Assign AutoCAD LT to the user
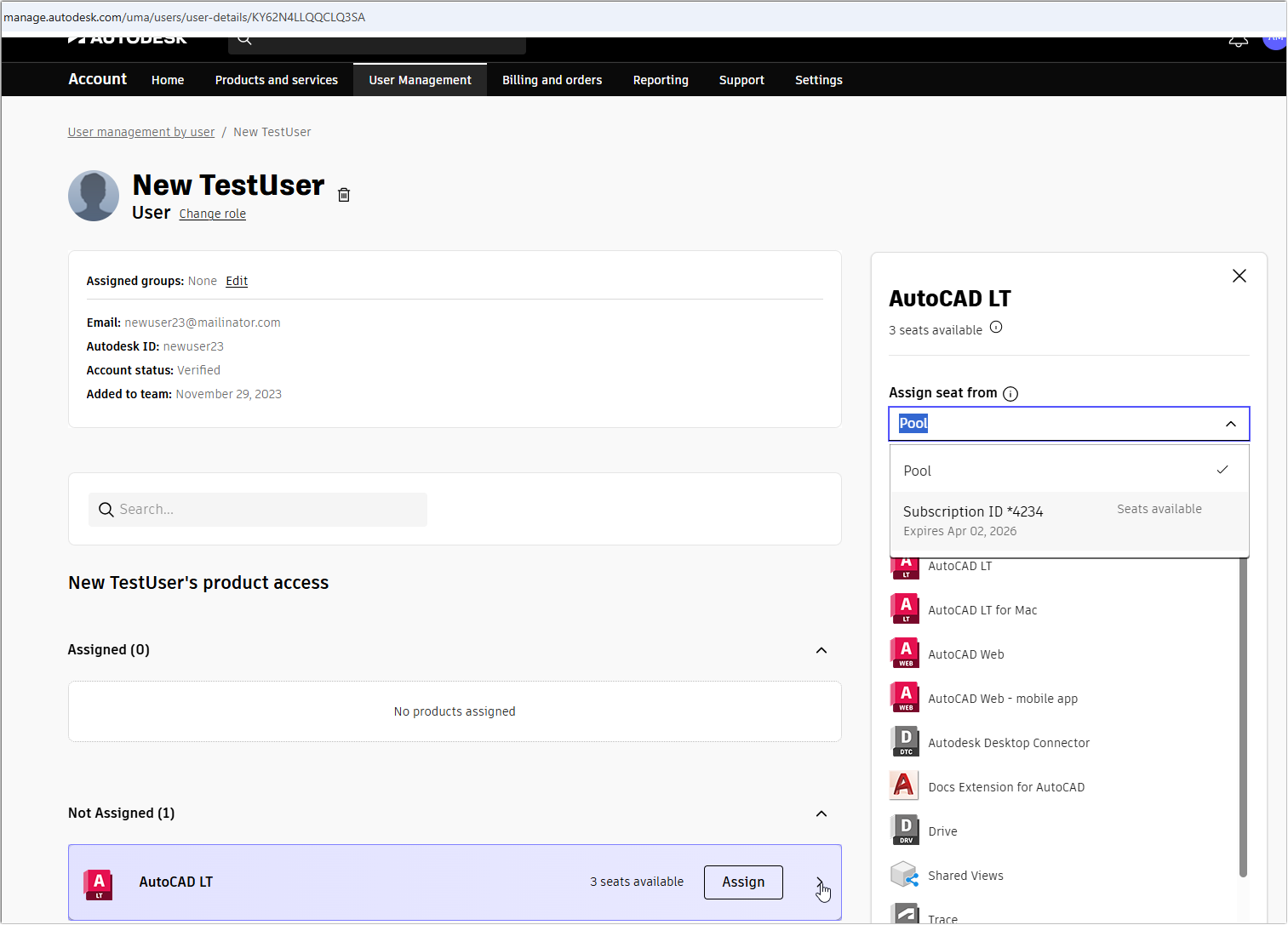 (x=742, y=882)
